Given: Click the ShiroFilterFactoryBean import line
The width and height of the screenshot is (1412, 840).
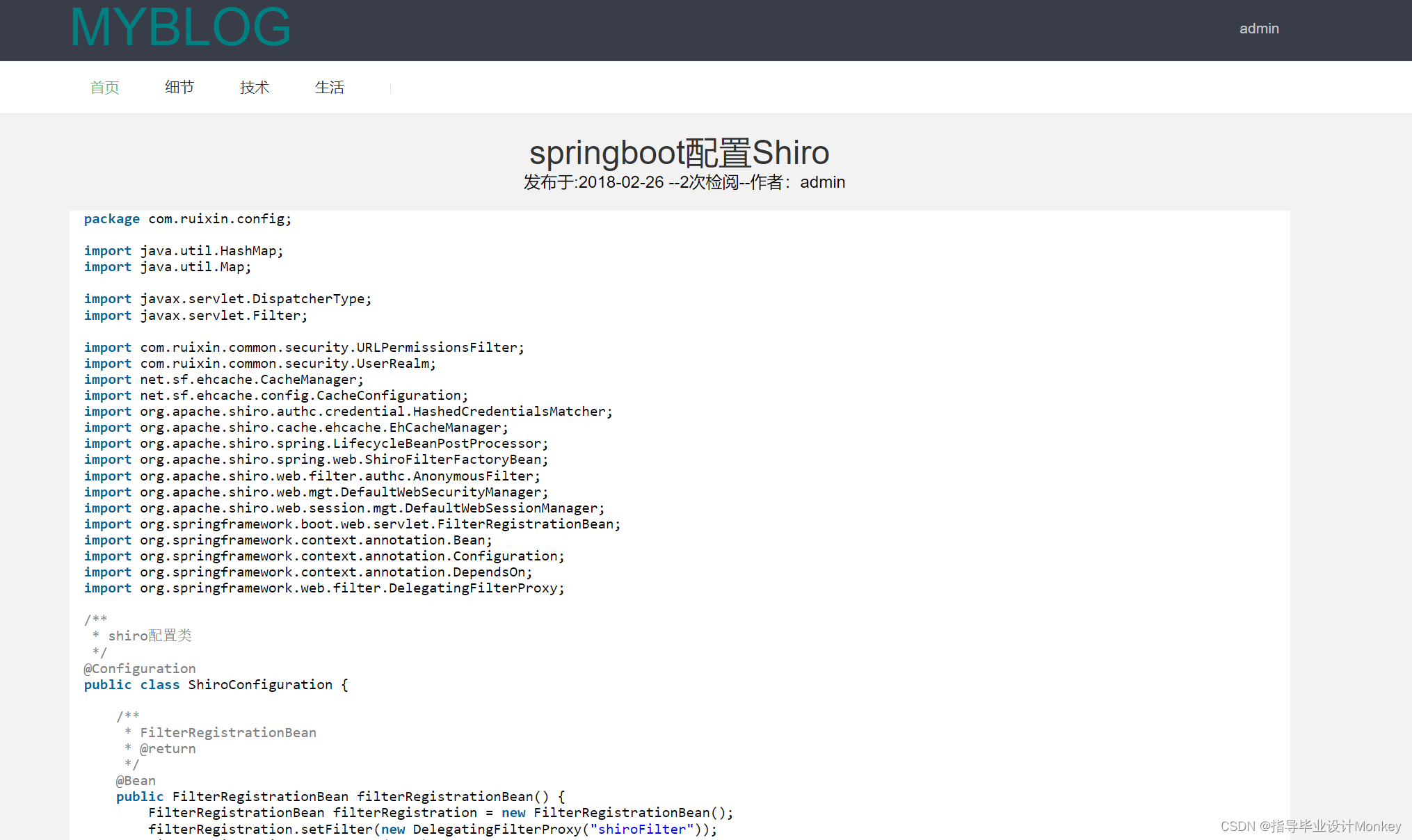Looking at the screenshot, I should 316,460.
